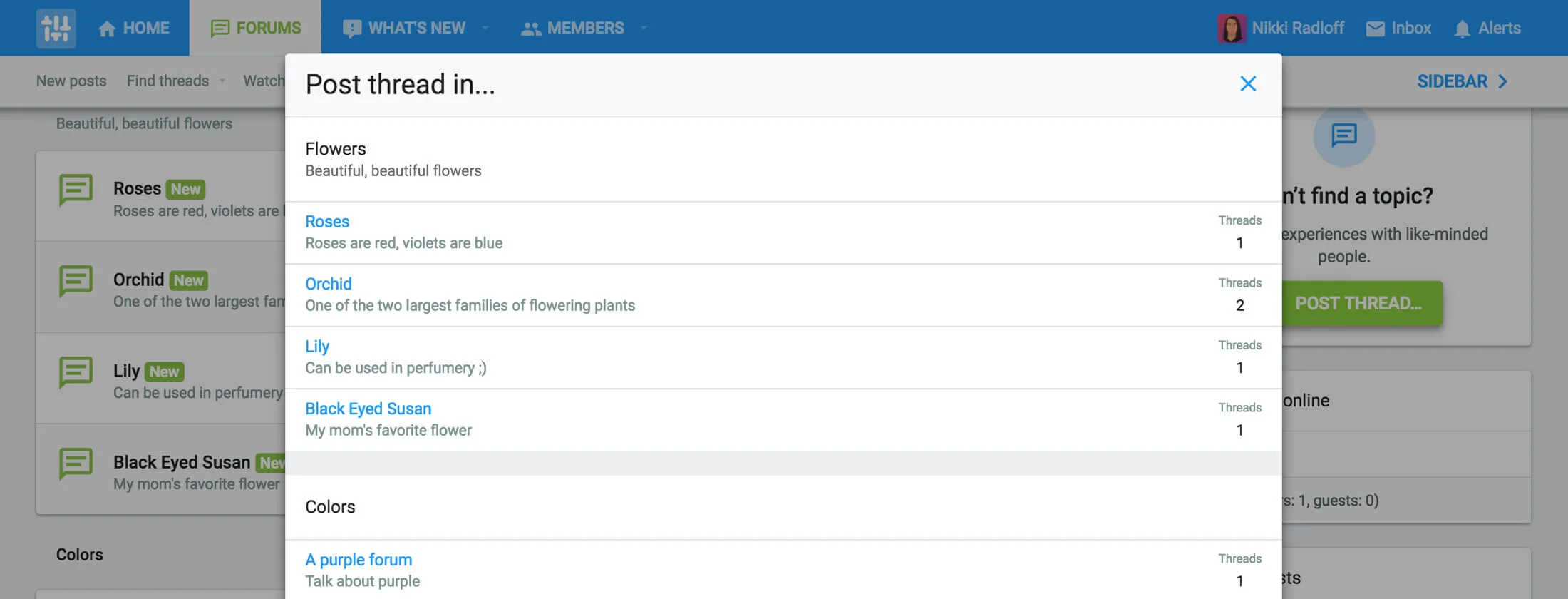Select Roses forum in the dialog

[327, 222]
